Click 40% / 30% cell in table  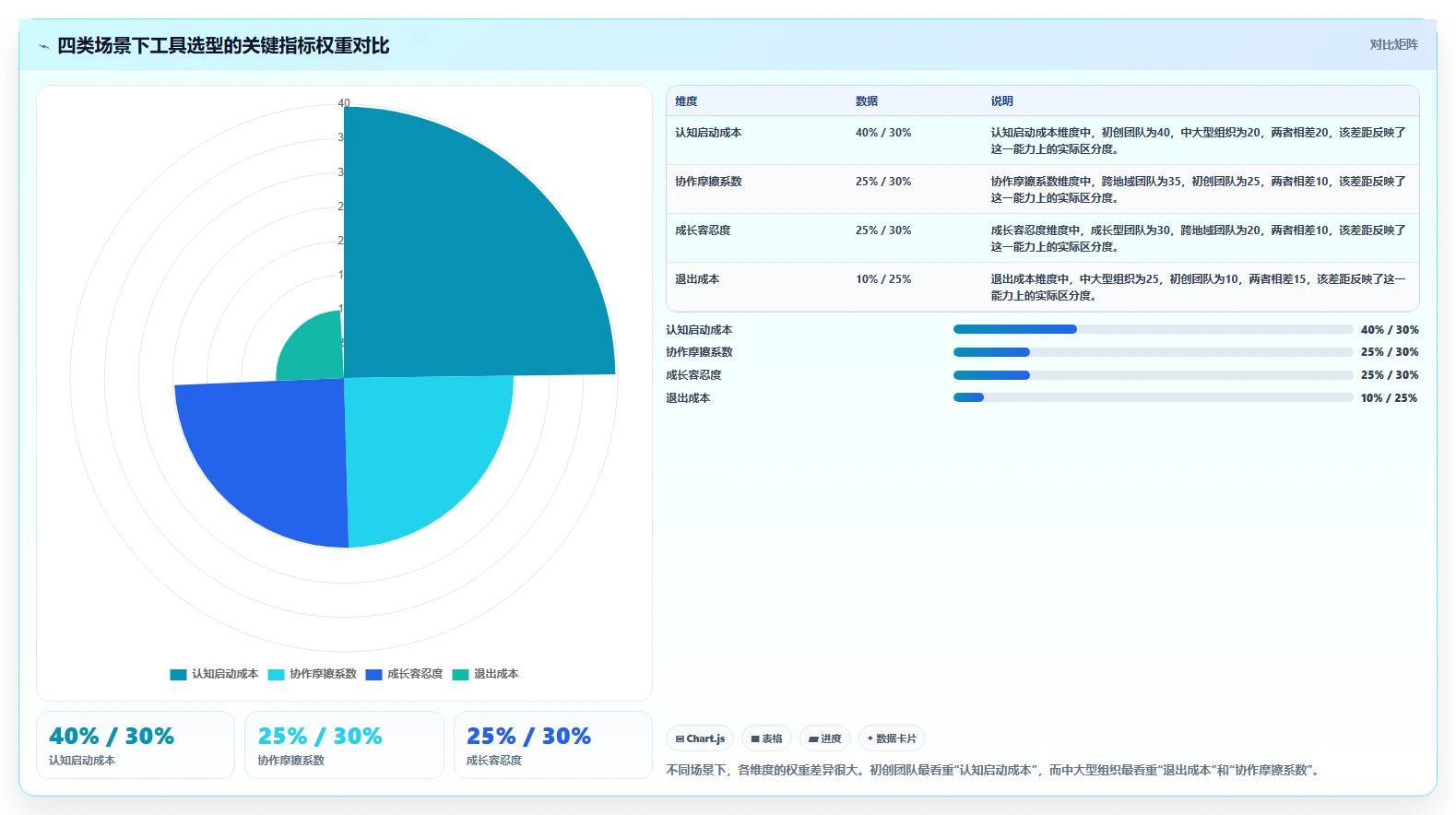883,133
